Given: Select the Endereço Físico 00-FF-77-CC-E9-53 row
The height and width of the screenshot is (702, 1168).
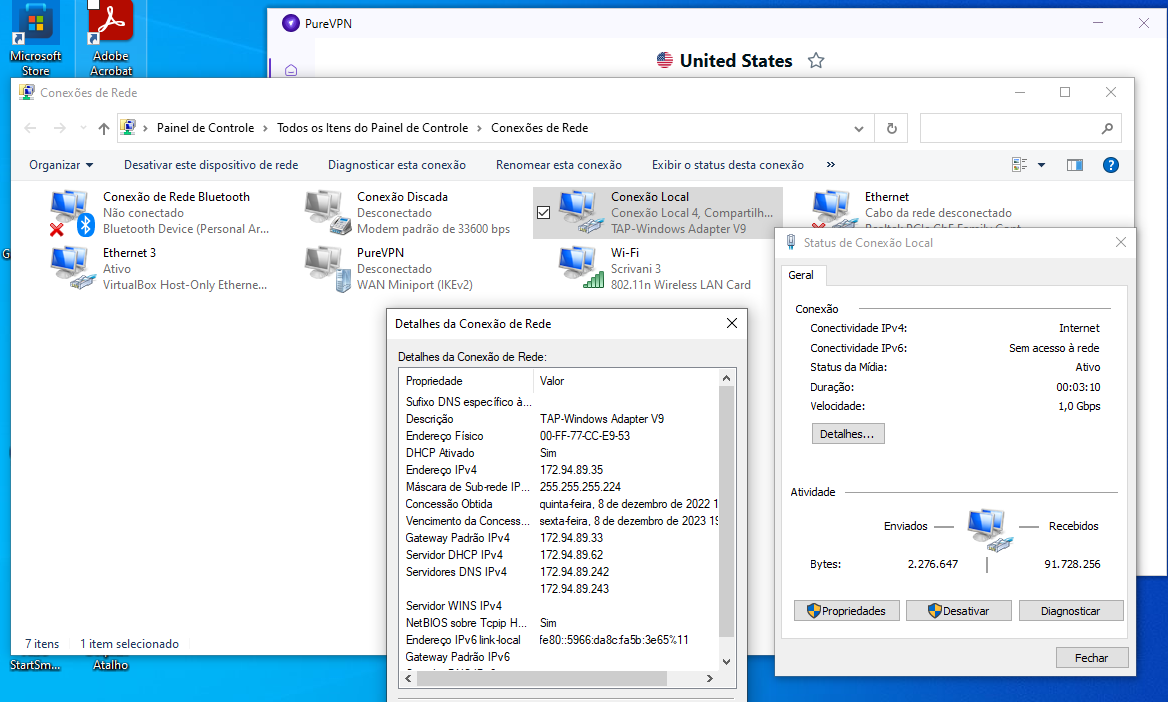Looking at the screenshot, I should click(x=559, y=436).
